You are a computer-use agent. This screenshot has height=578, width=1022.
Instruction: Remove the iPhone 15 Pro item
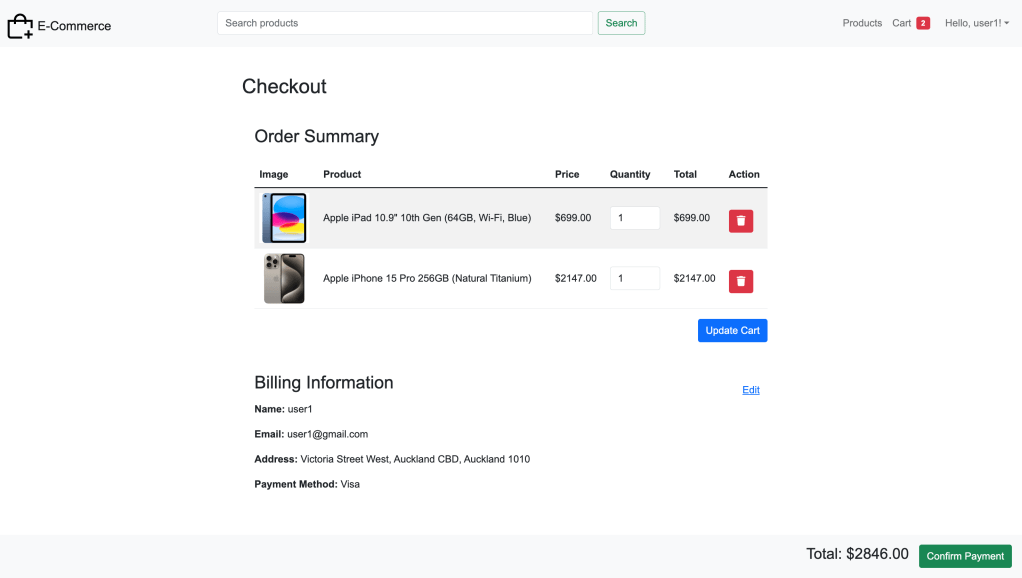(x=740, y=281)
